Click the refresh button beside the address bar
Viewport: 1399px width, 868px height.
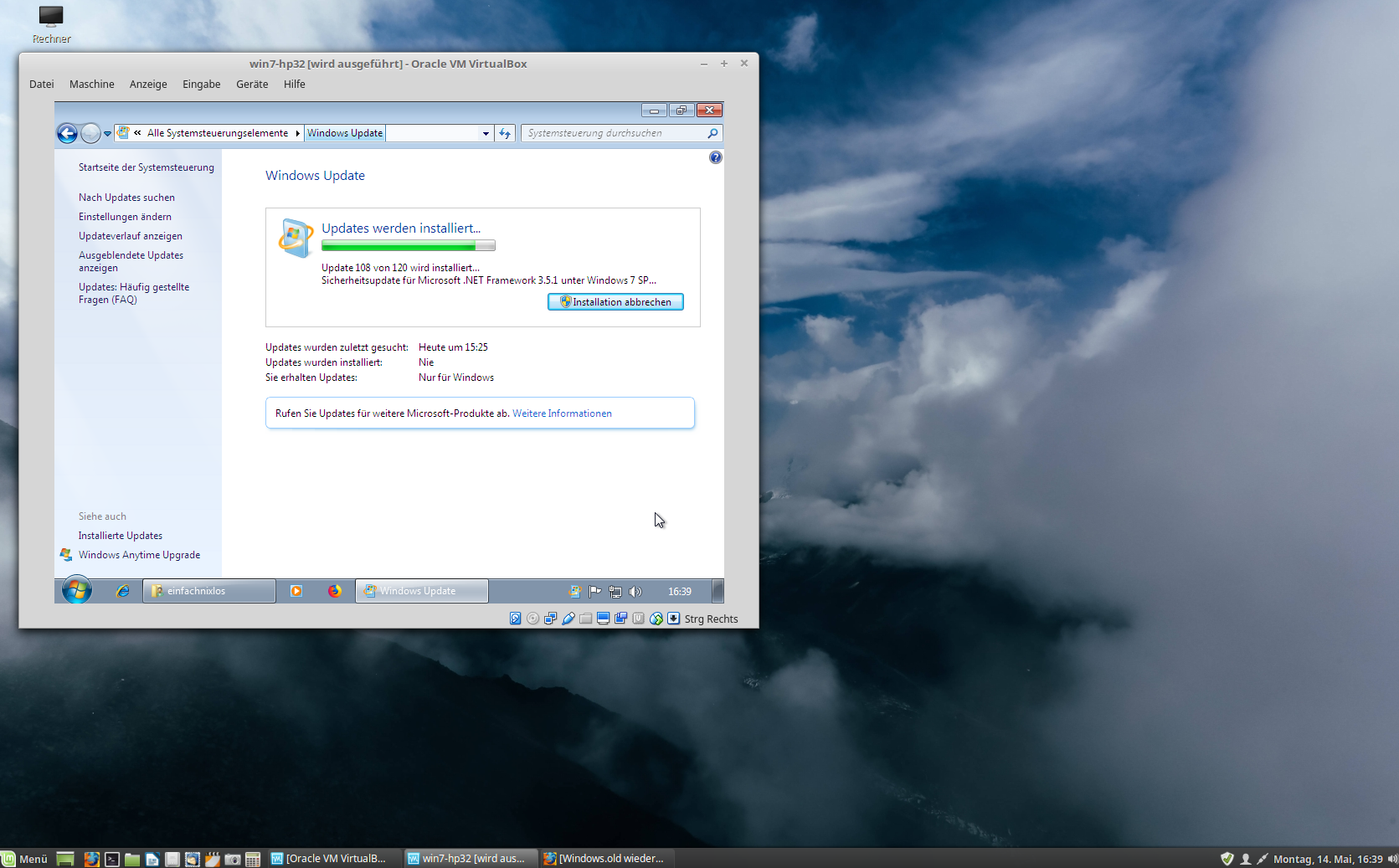(x=505, y=133)
